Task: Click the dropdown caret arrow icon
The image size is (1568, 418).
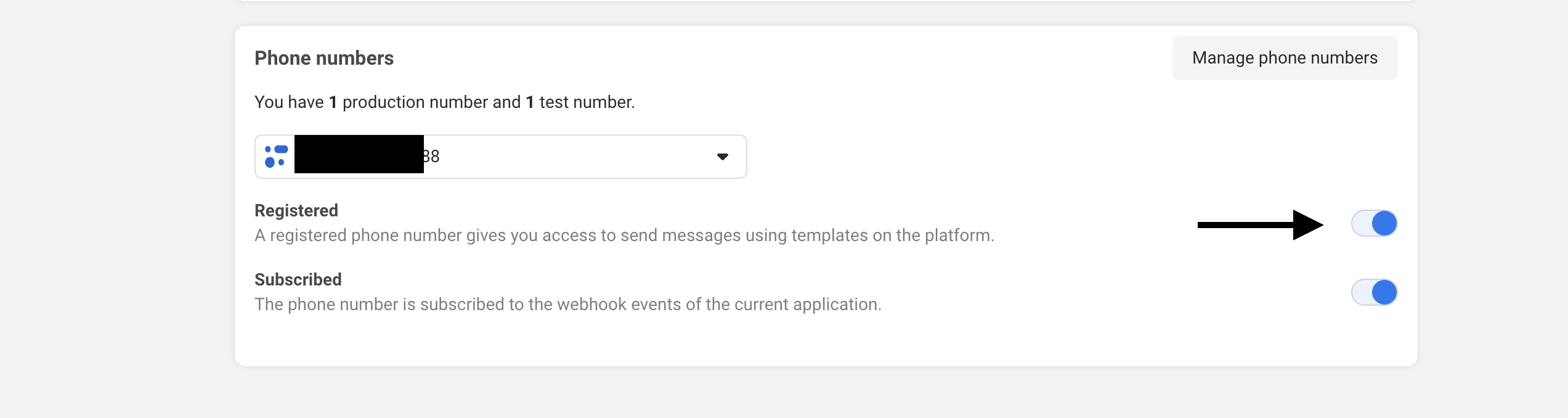Action: 723,157
